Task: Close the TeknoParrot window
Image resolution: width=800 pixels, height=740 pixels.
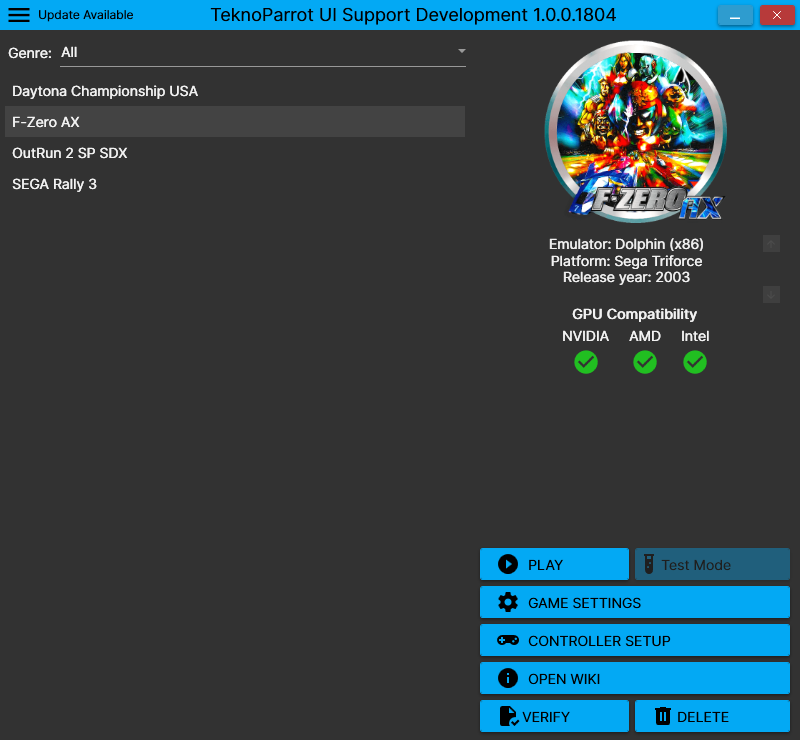Action: click(x=777, y=15)
